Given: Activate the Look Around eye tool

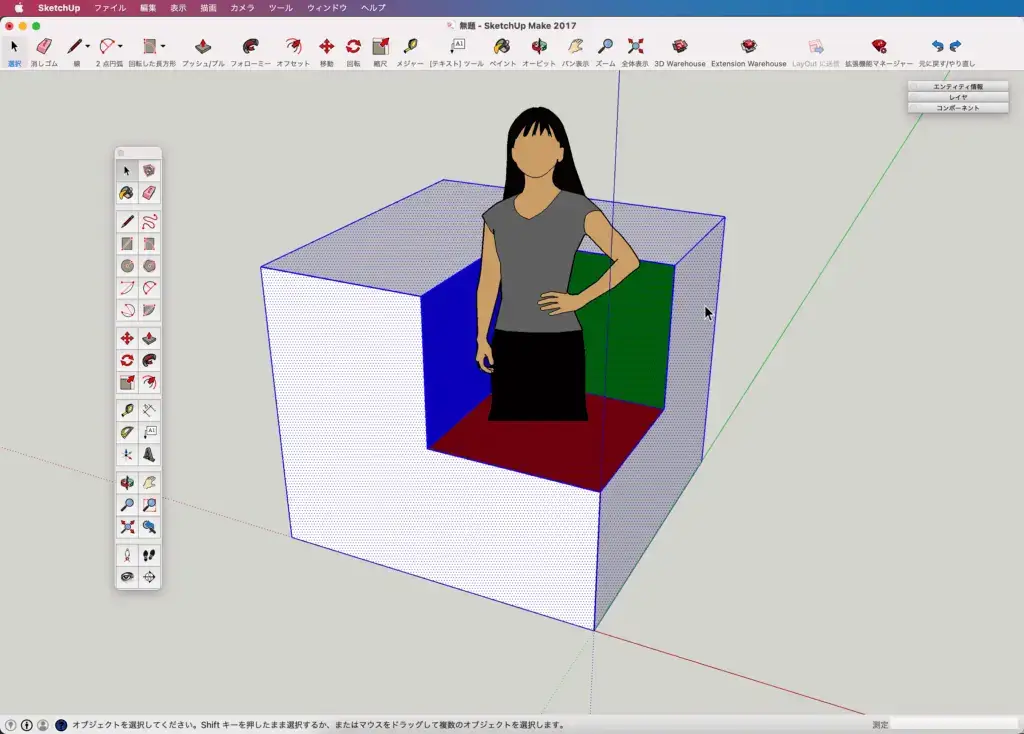Looking at the screenshot, I should (x=127, y=577).
